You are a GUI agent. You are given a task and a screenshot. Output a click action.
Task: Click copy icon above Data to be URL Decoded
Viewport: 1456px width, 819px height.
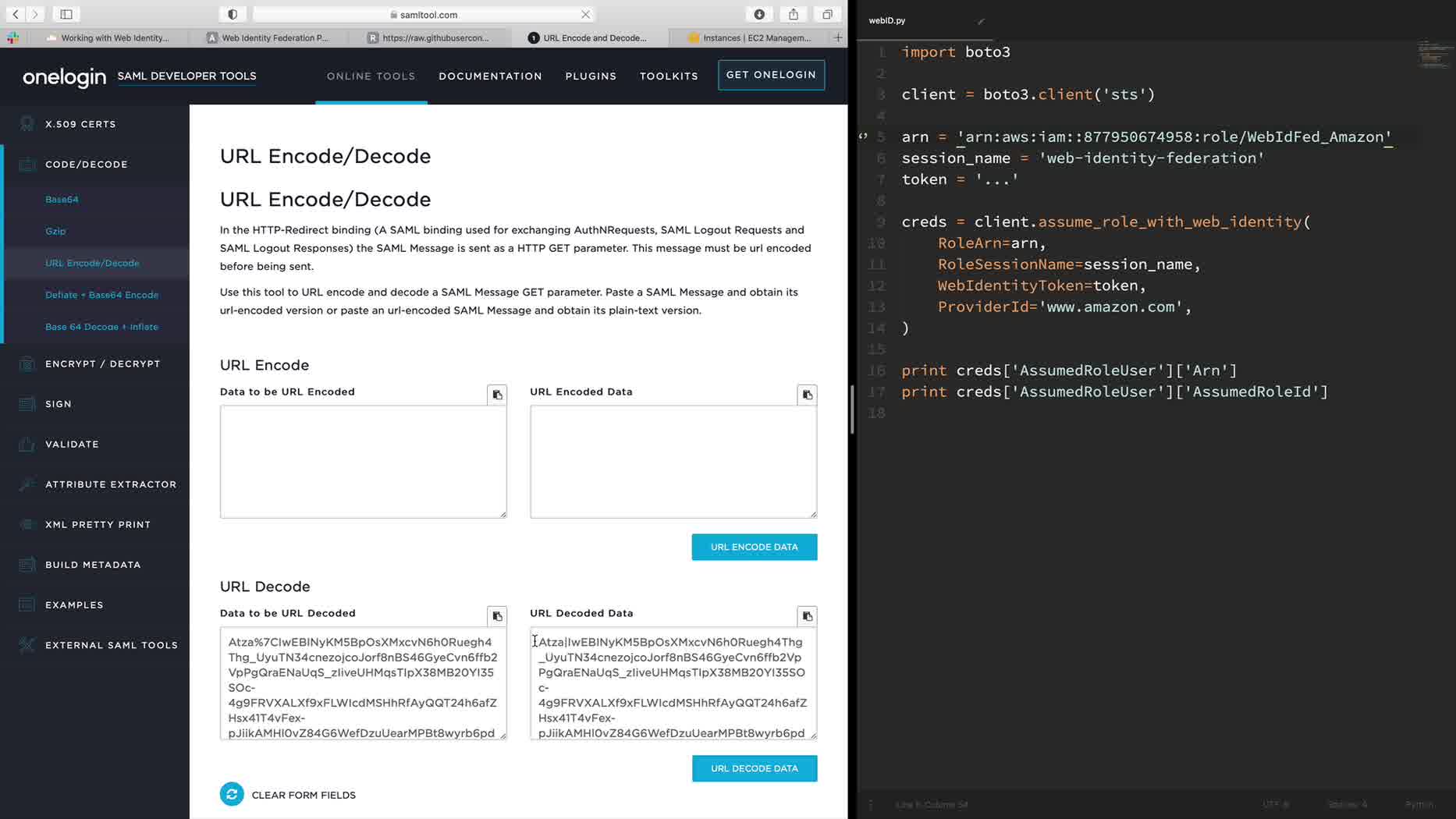pyautogui.click(x=497, y=616)
